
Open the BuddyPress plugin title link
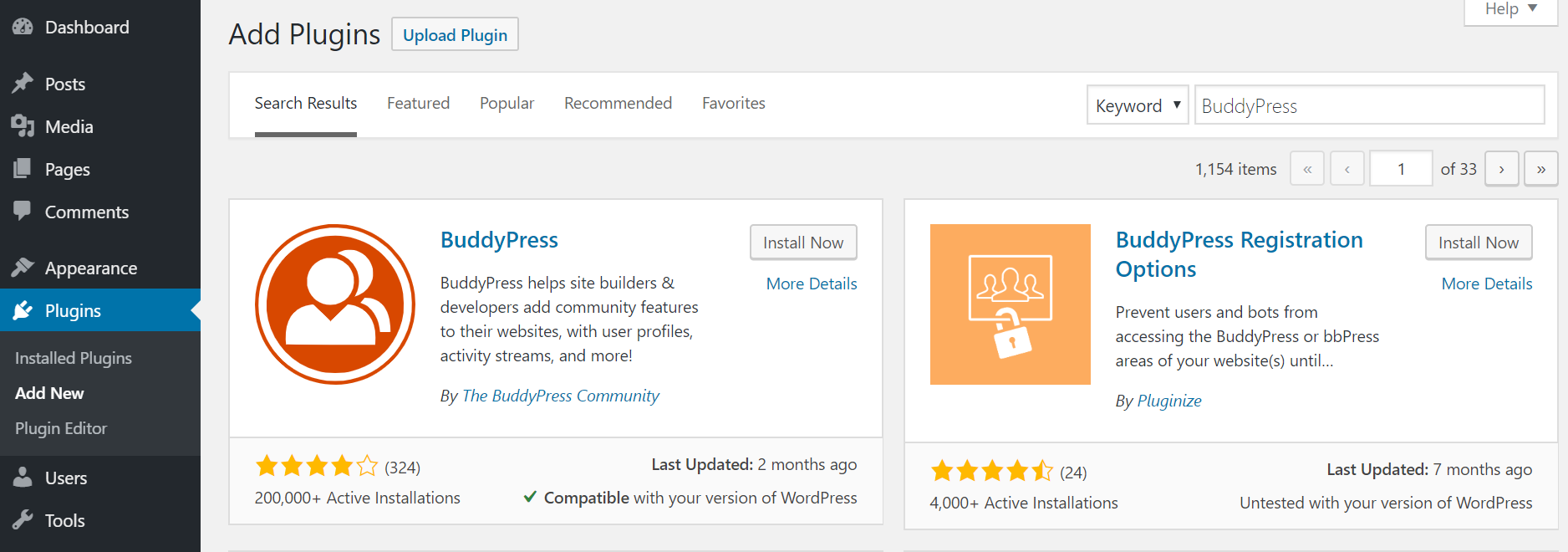pos(499,240)
